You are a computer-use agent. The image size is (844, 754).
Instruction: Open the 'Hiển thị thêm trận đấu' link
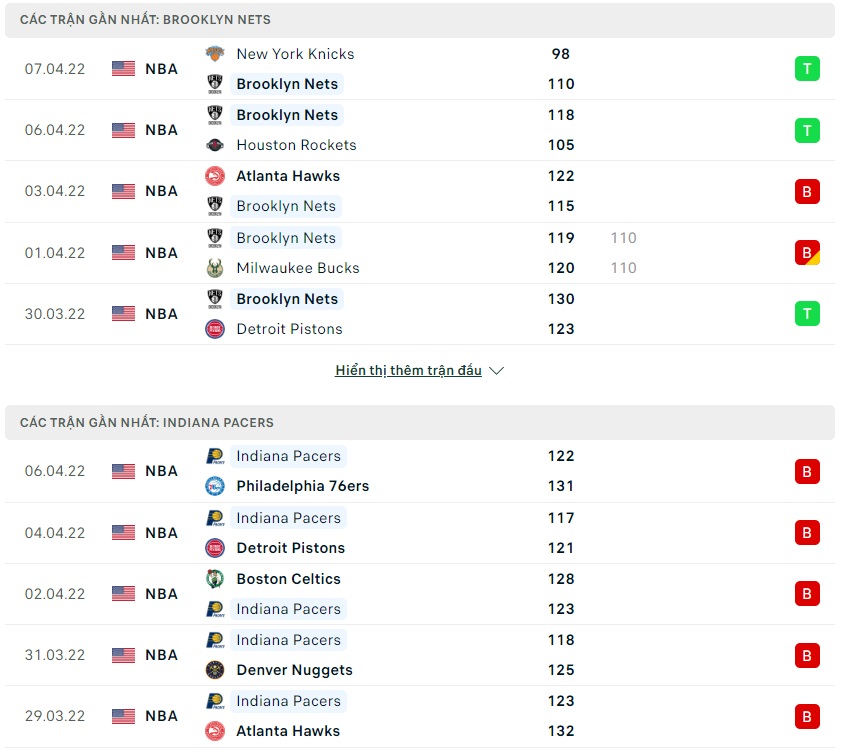[x=408, y=371]
